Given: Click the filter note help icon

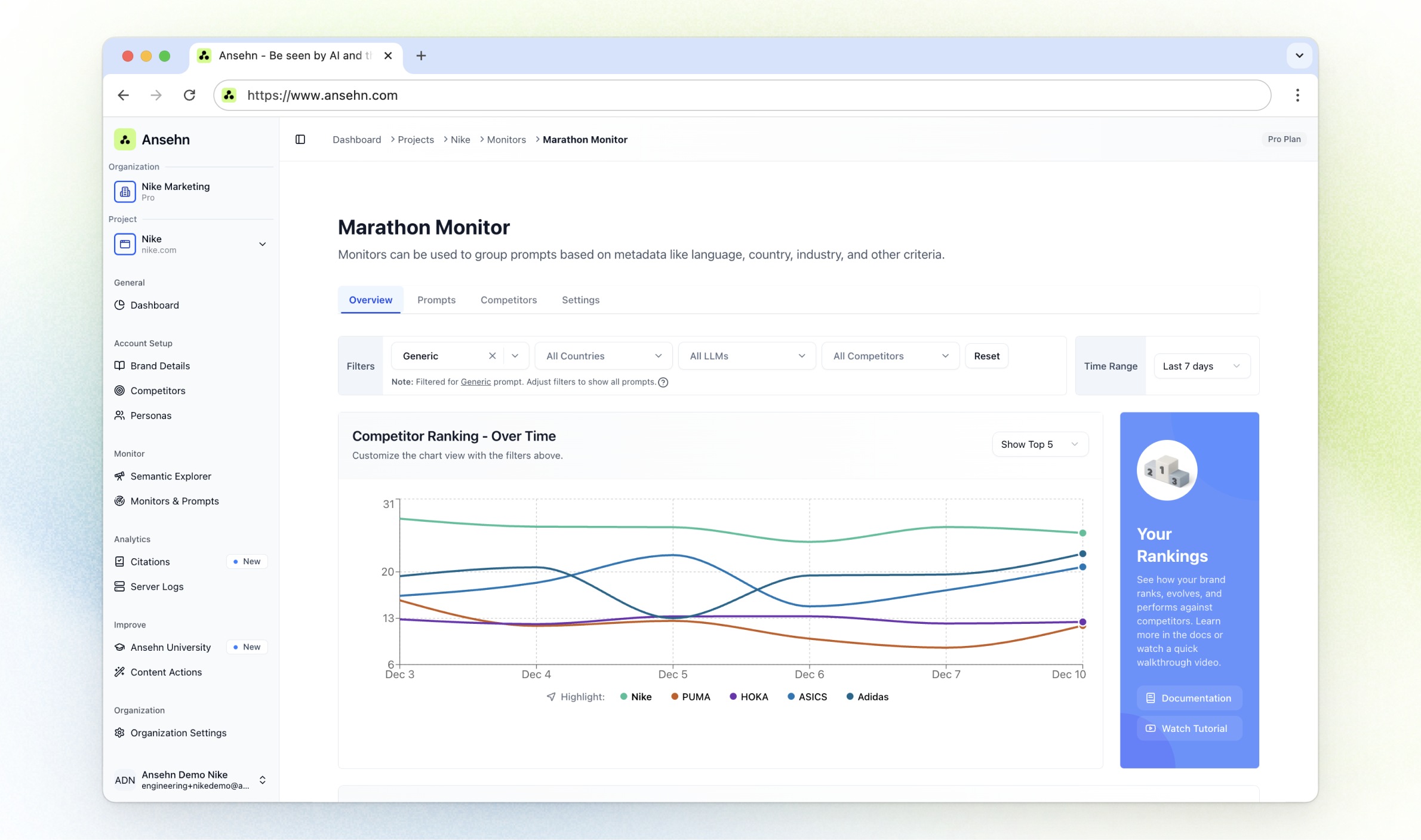Looking at the screenshot, I should 663,382.
